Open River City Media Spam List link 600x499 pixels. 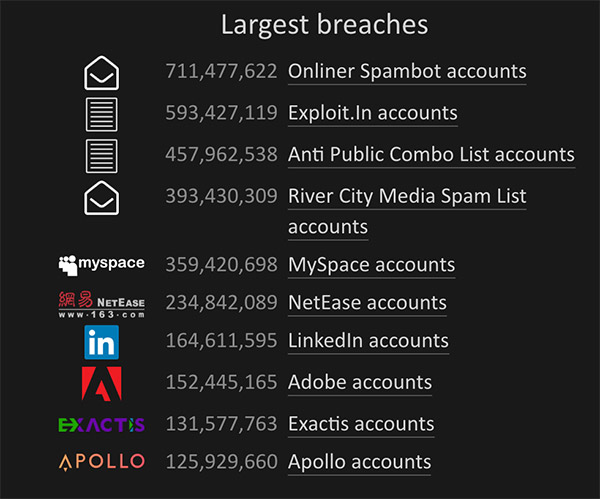407,197
